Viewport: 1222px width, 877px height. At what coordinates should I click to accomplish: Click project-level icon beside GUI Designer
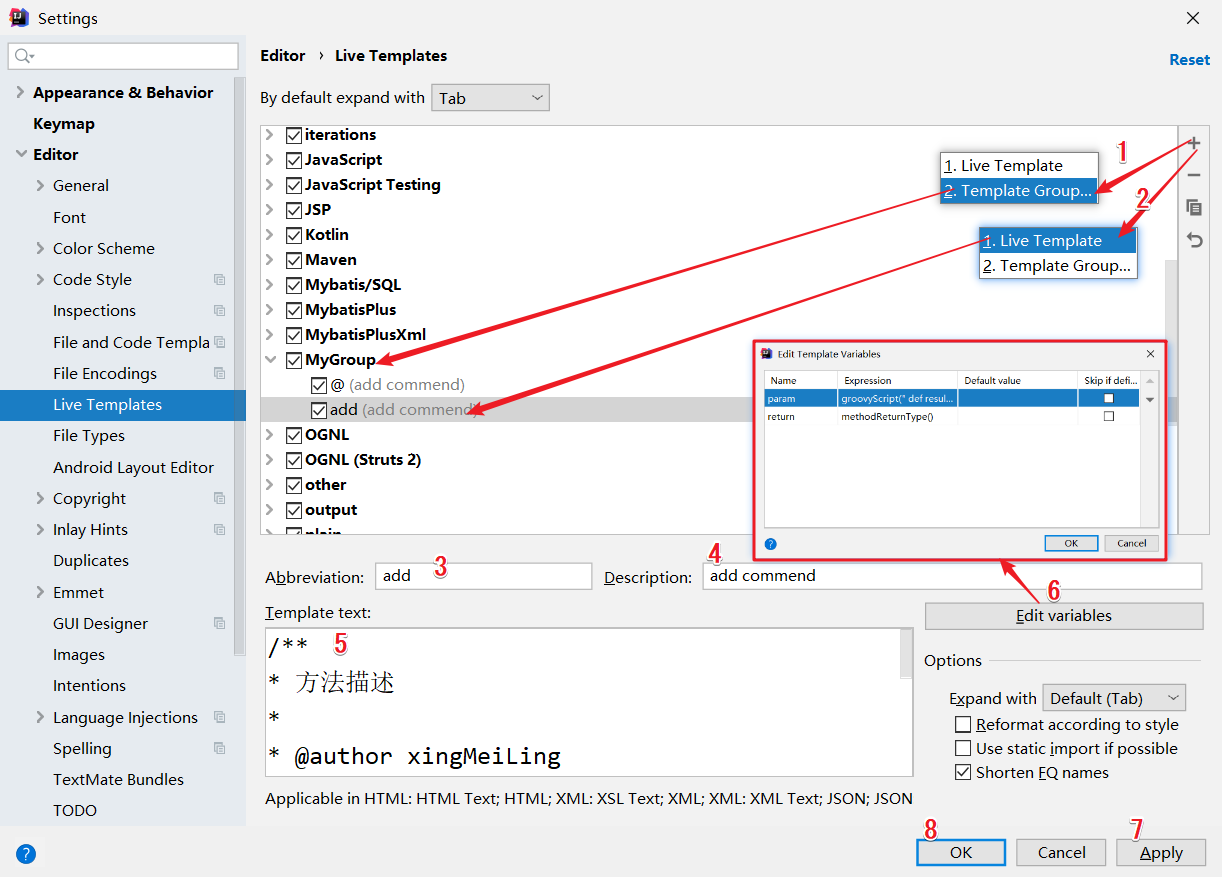(x=219, y=623)
